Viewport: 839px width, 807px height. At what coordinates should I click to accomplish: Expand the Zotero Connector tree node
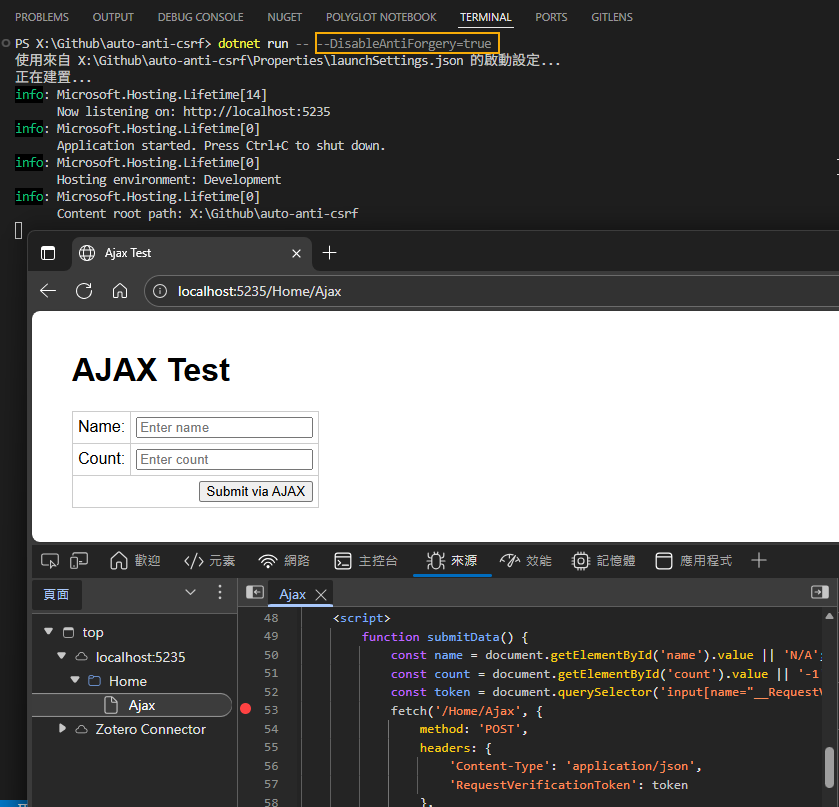tap(63, 729)
